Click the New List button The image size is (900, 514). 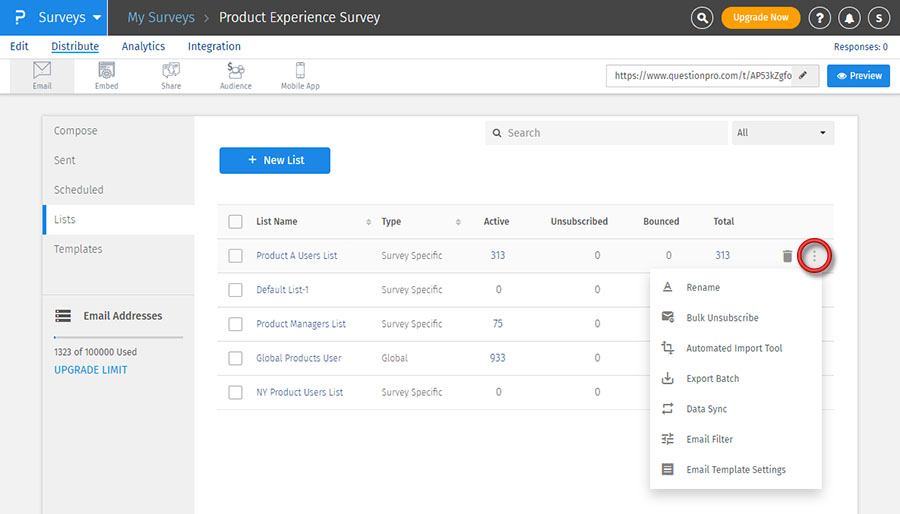pos(274,160)
